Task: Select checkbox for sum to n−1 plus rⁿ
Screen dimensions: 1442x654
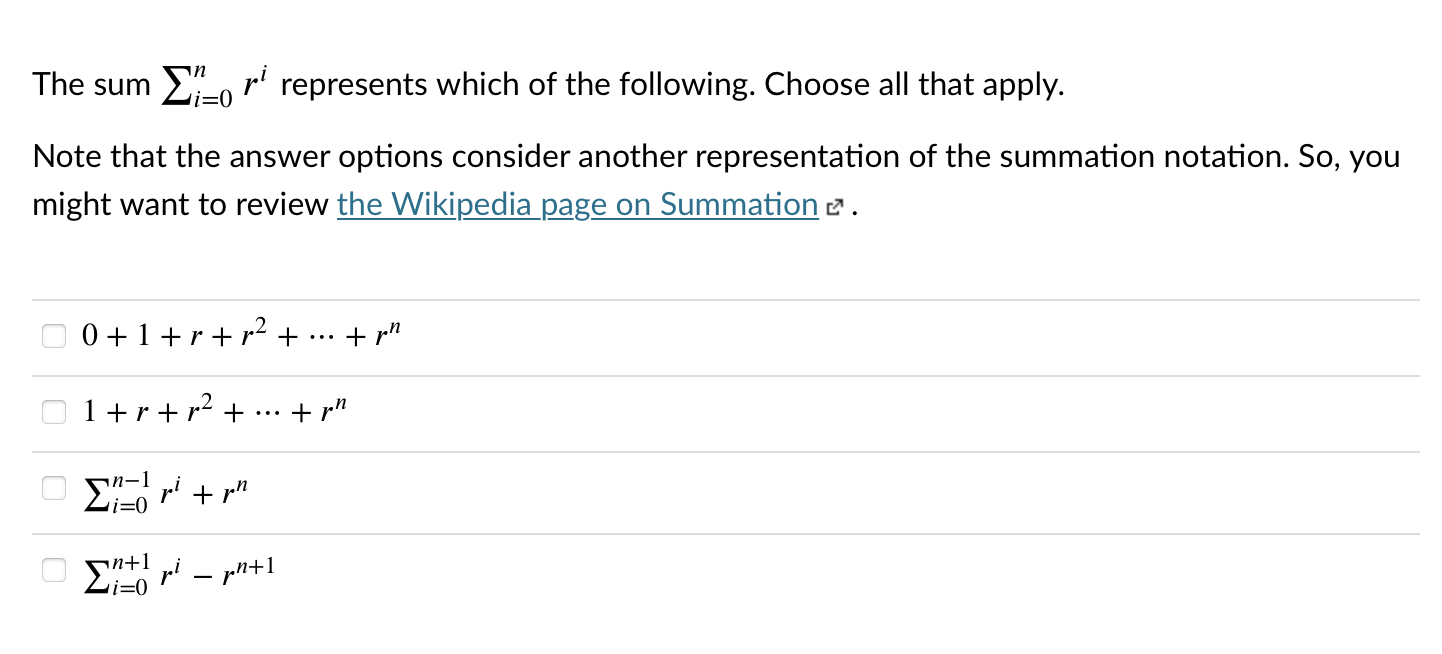Action: coord(54,489)
